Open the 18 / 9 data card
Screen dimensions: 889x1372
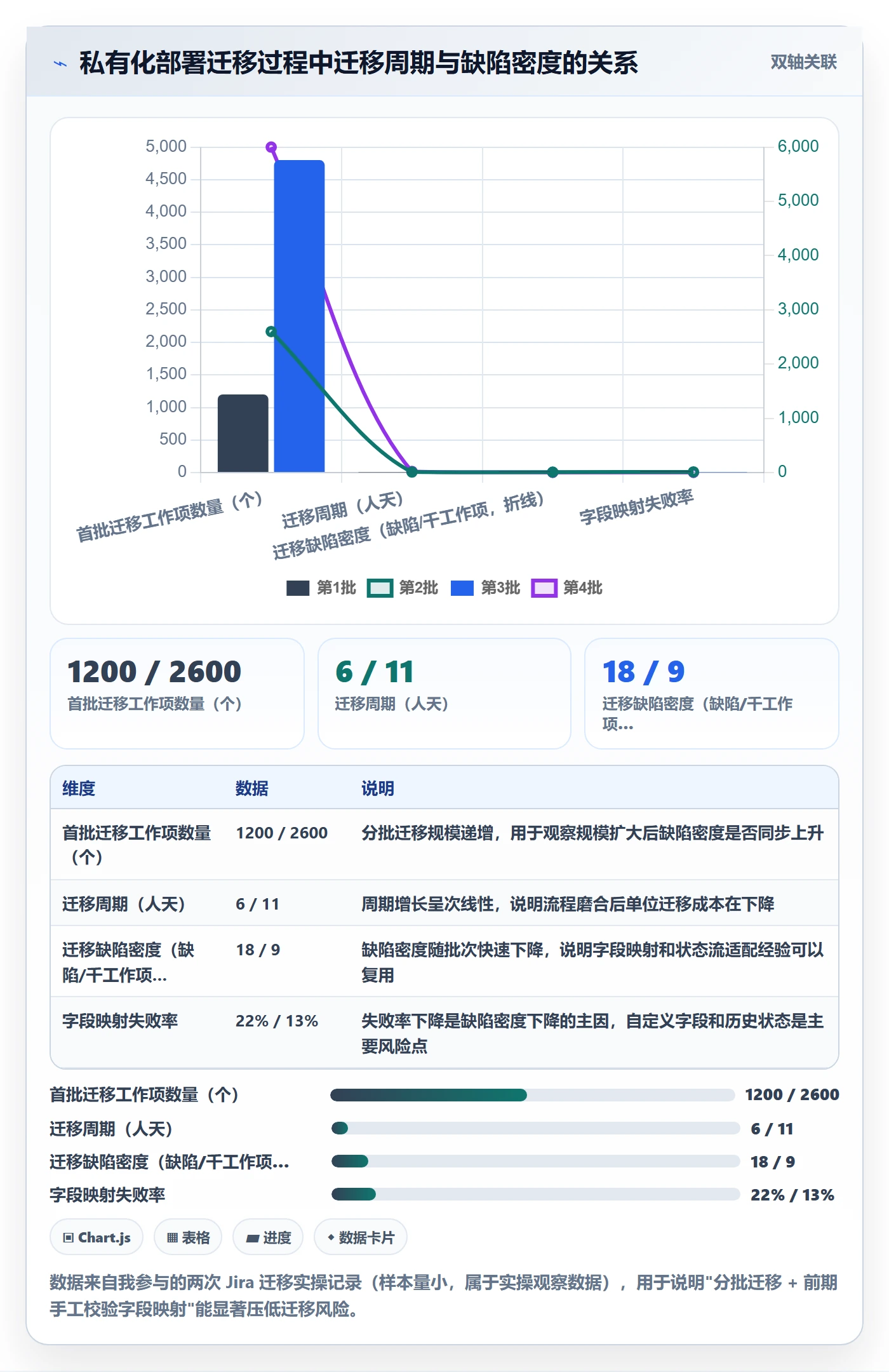712,694
